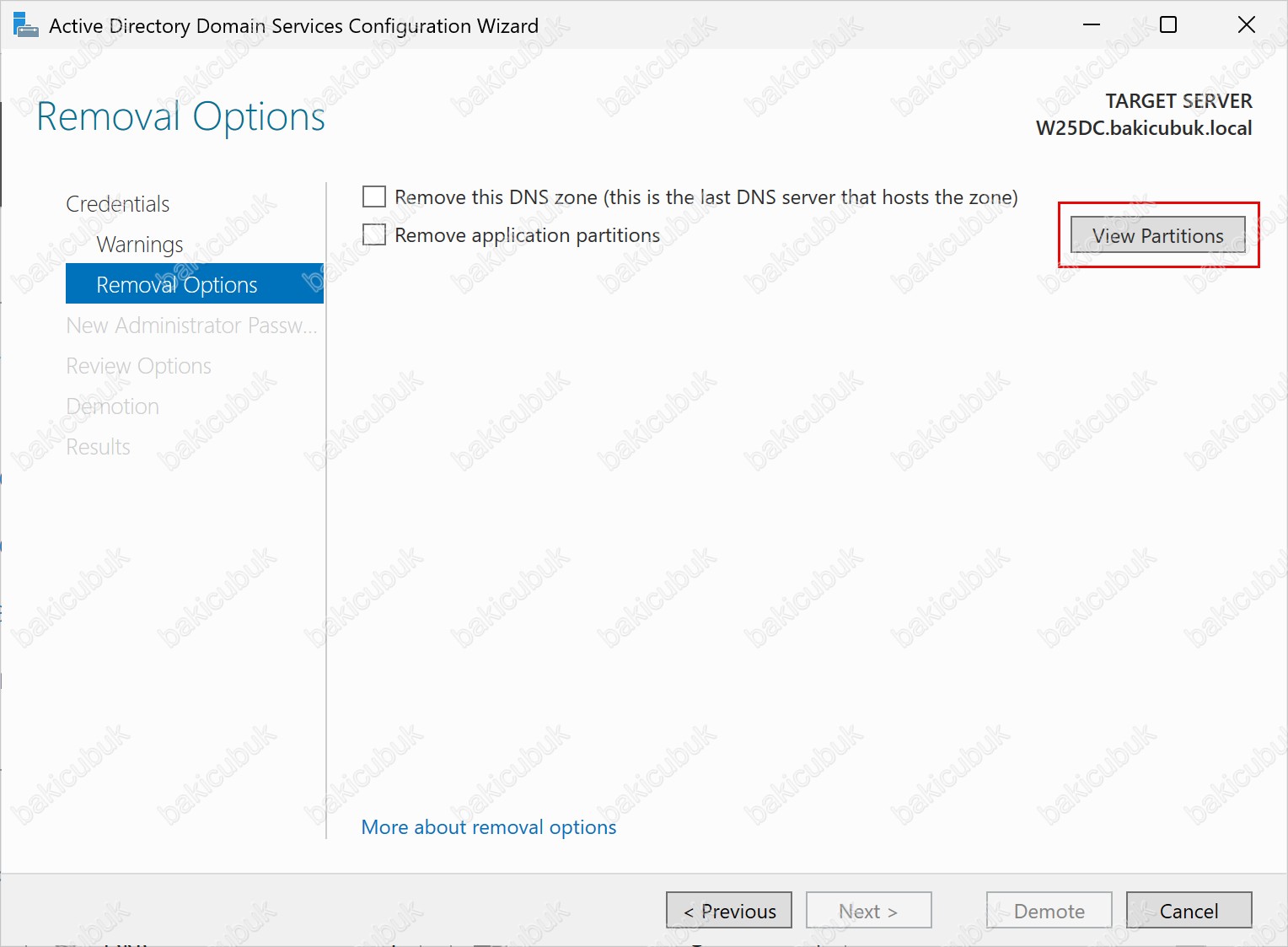Select Demotion step in sidebar
This screenshot has width=1288, height=947.
(113, 406)
